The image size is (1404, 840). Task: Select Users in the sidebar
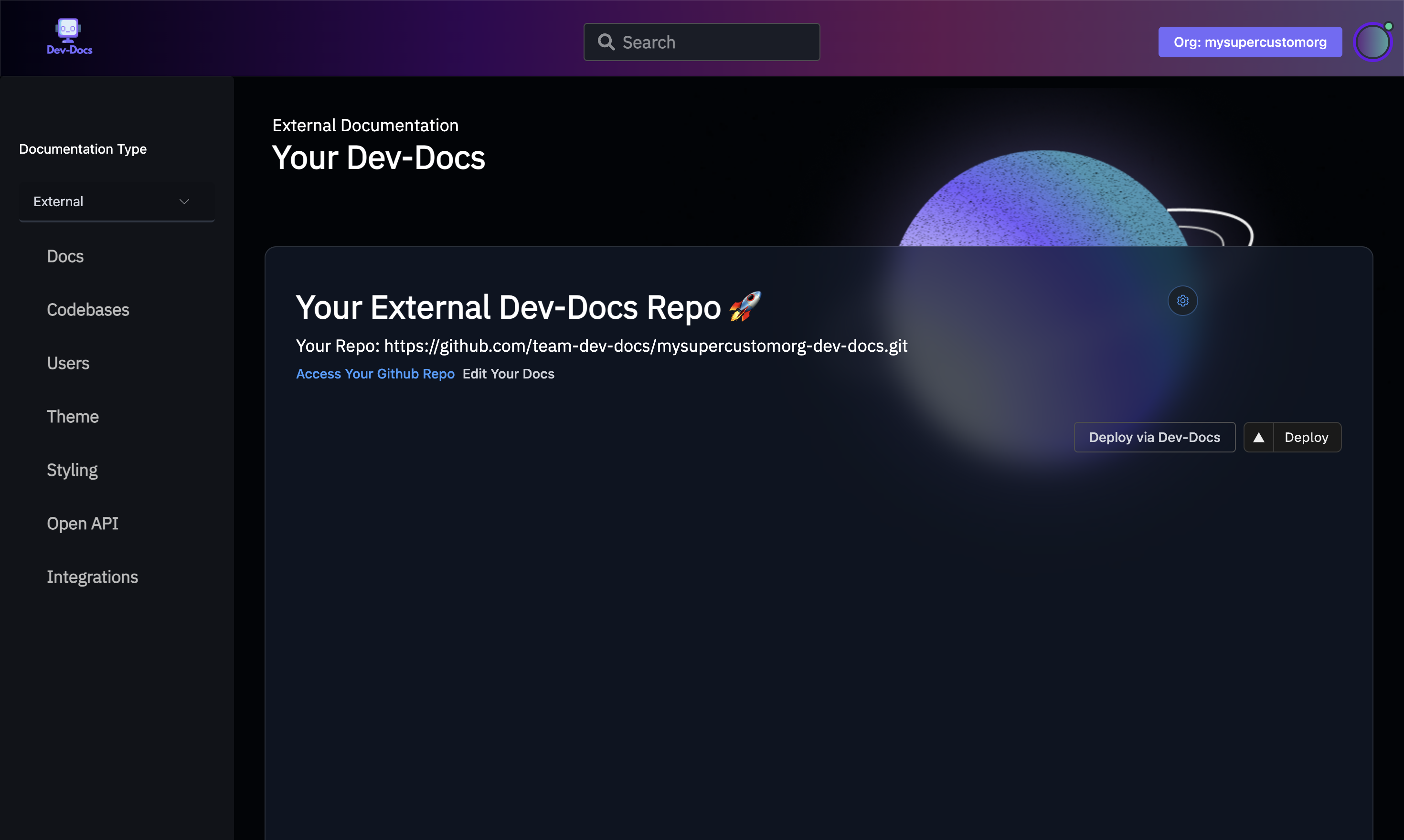coord(68,363)
